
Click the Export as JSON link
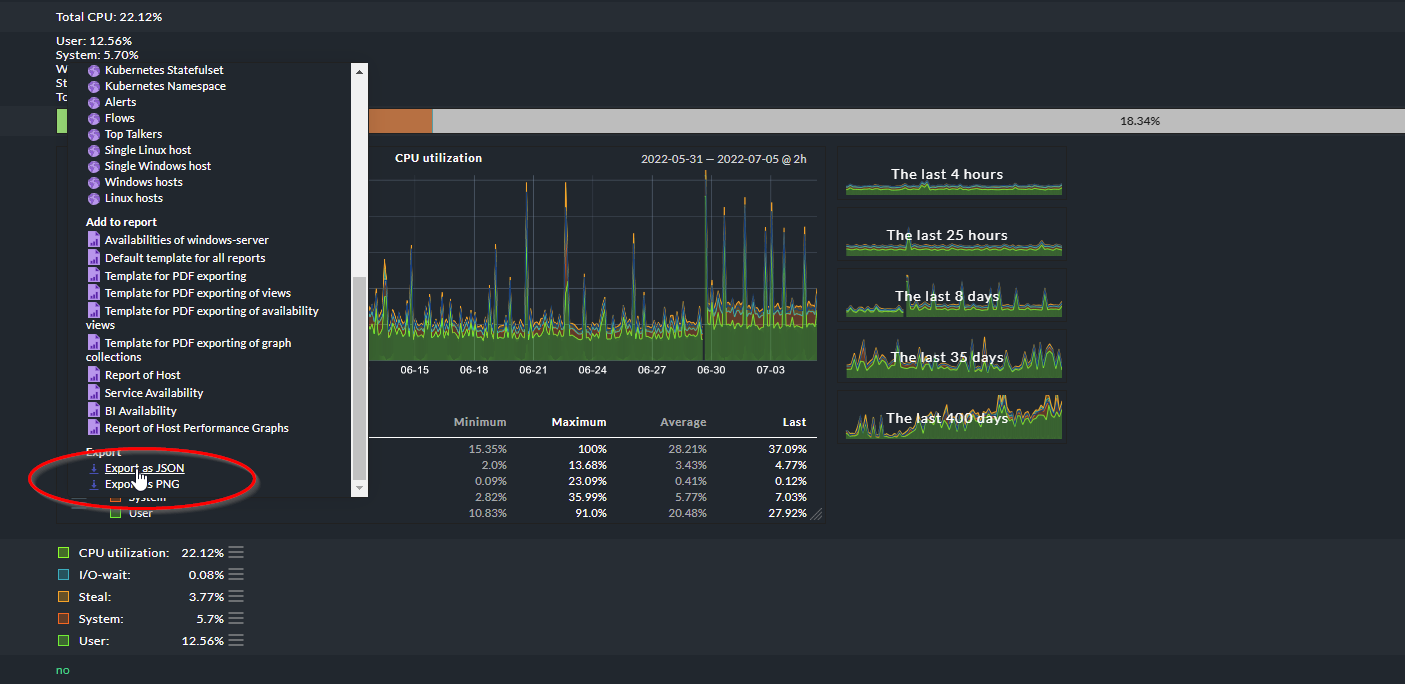pos(147,467)
